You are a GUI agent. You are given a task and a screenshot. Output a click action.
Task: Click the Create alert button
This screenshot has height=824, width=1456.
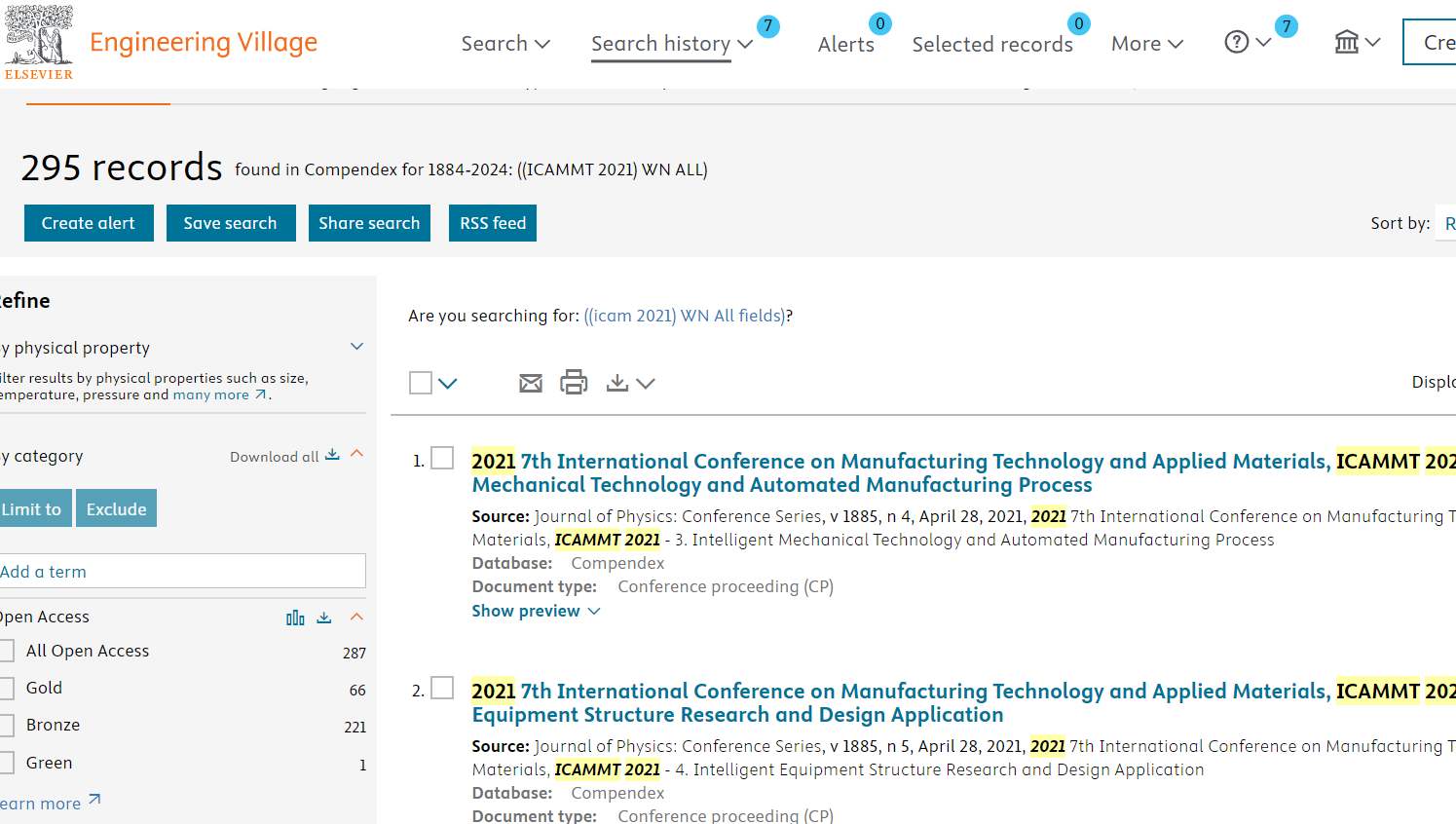click(89, 223)
